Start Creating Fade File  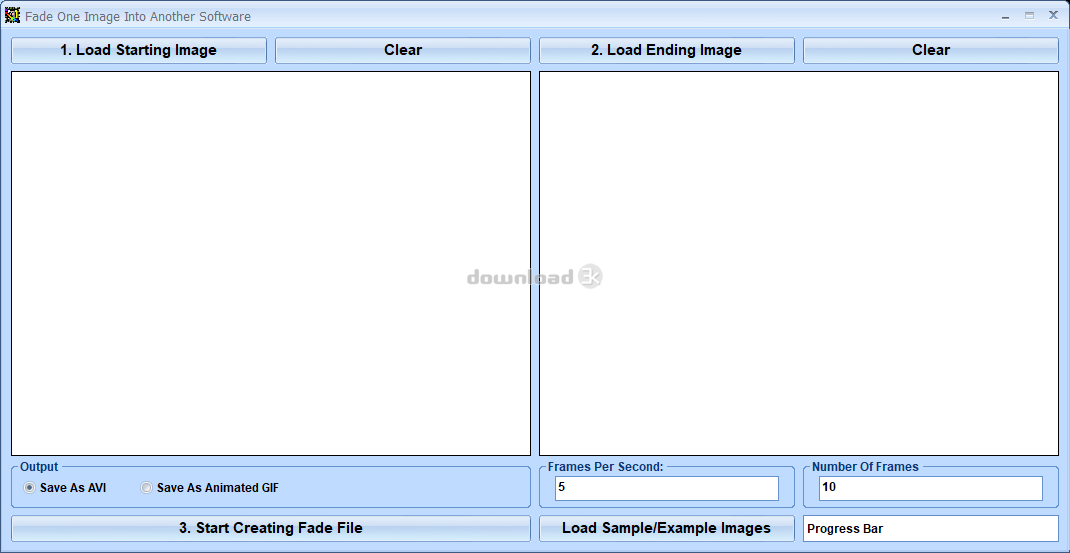coord(271,528)
